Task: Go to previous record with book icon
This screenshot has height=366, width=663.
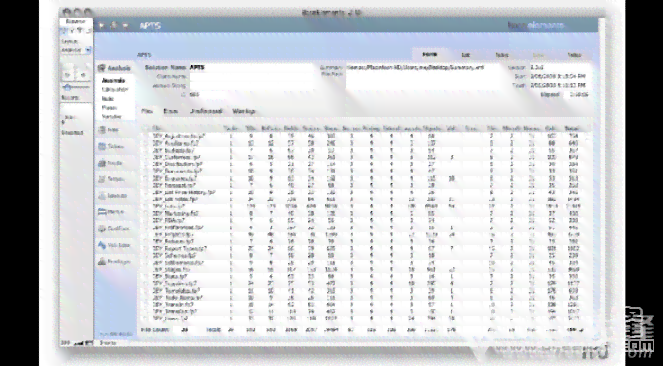Action: [68, 75]
